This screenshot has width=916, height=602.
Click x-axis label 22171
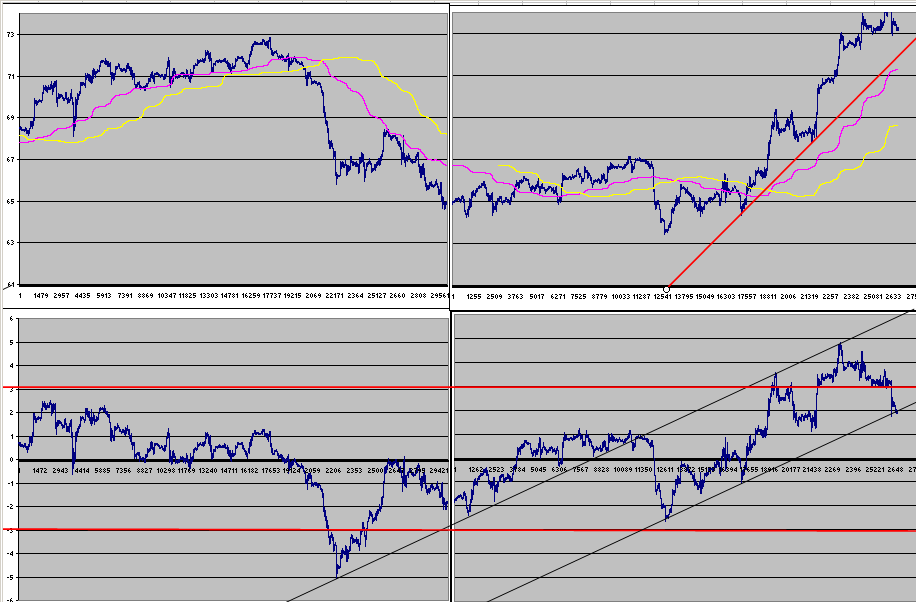pyautogui.click(x=334, y=296)
